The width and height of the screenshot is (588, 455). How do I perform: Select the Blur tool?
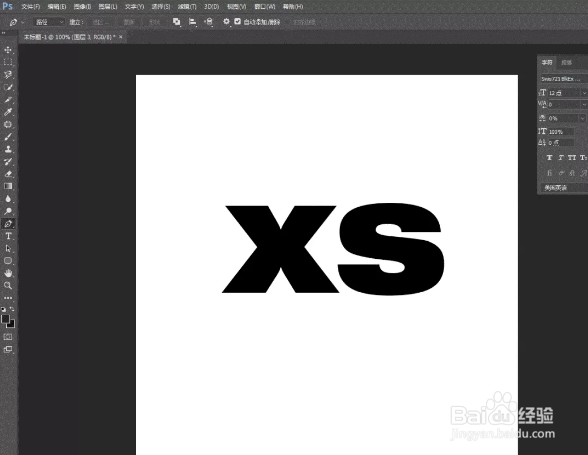point(8,199)
